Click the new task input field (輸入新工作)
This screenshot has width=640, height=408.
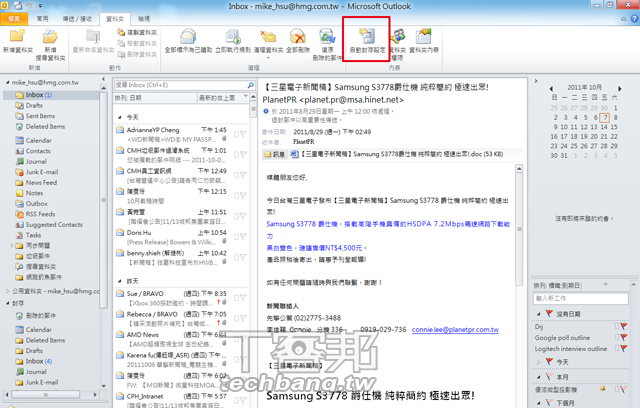tap(580, 298)
